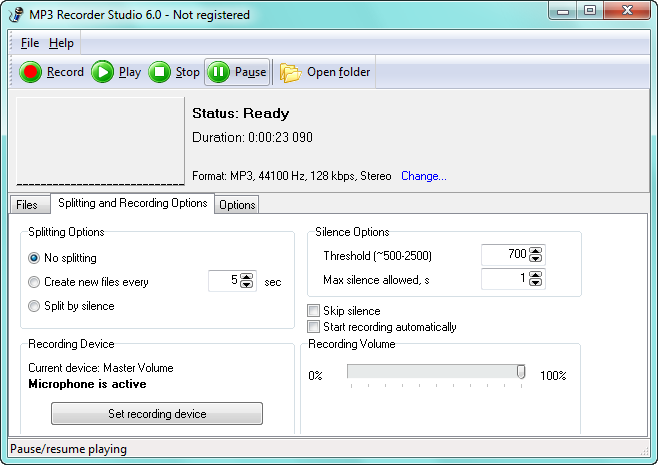Minimize the MP3 Recorder Studio window

(x=563, y=11)
